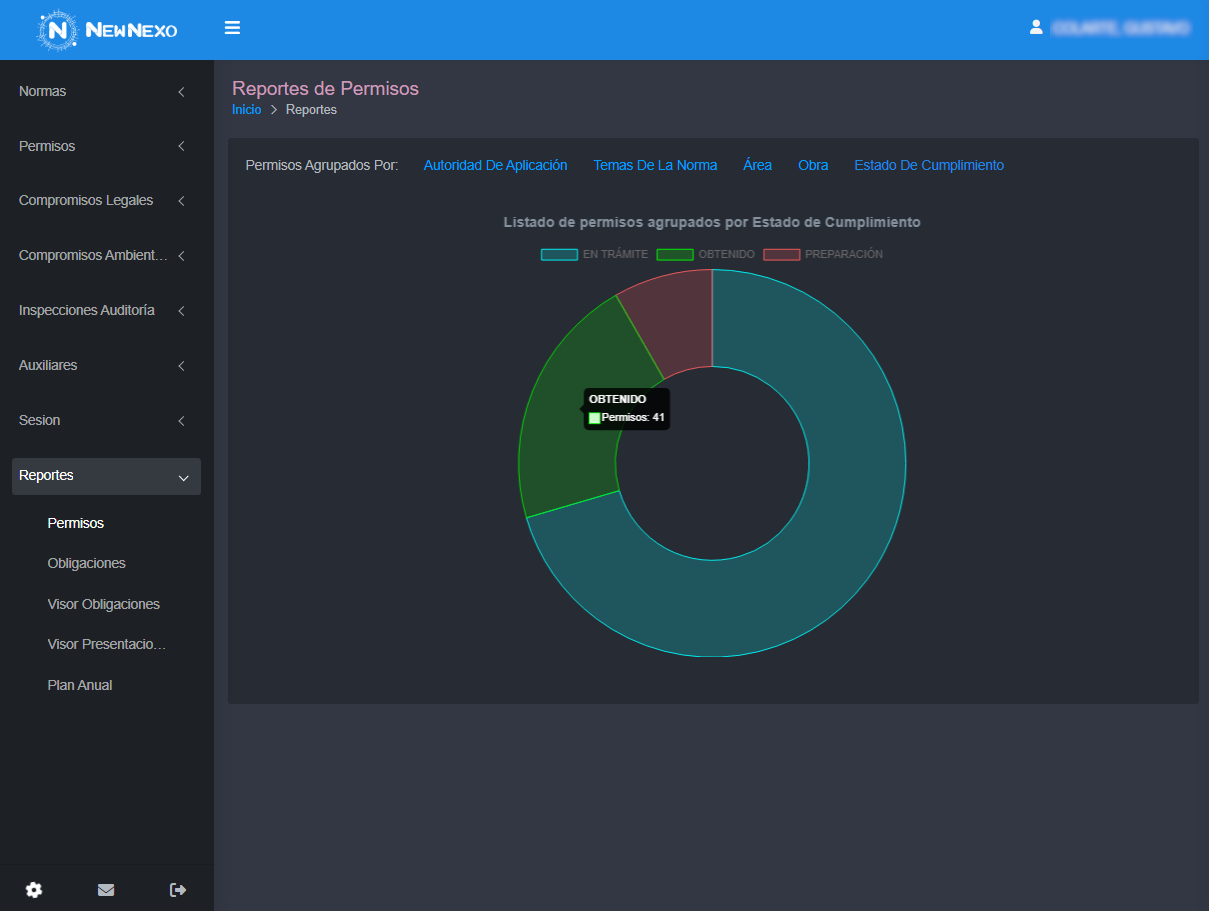
Task: Click the NewNexo logo
Action: point(108,30)
